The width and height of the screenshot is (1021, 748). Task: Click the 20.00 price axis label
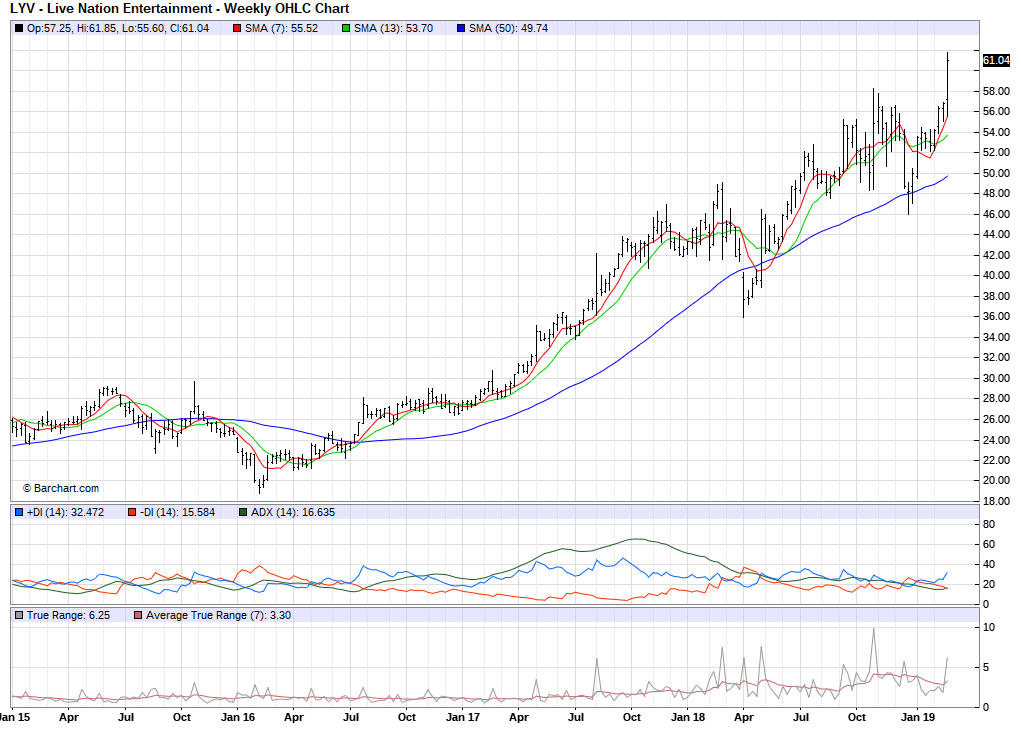coord(996,480)
